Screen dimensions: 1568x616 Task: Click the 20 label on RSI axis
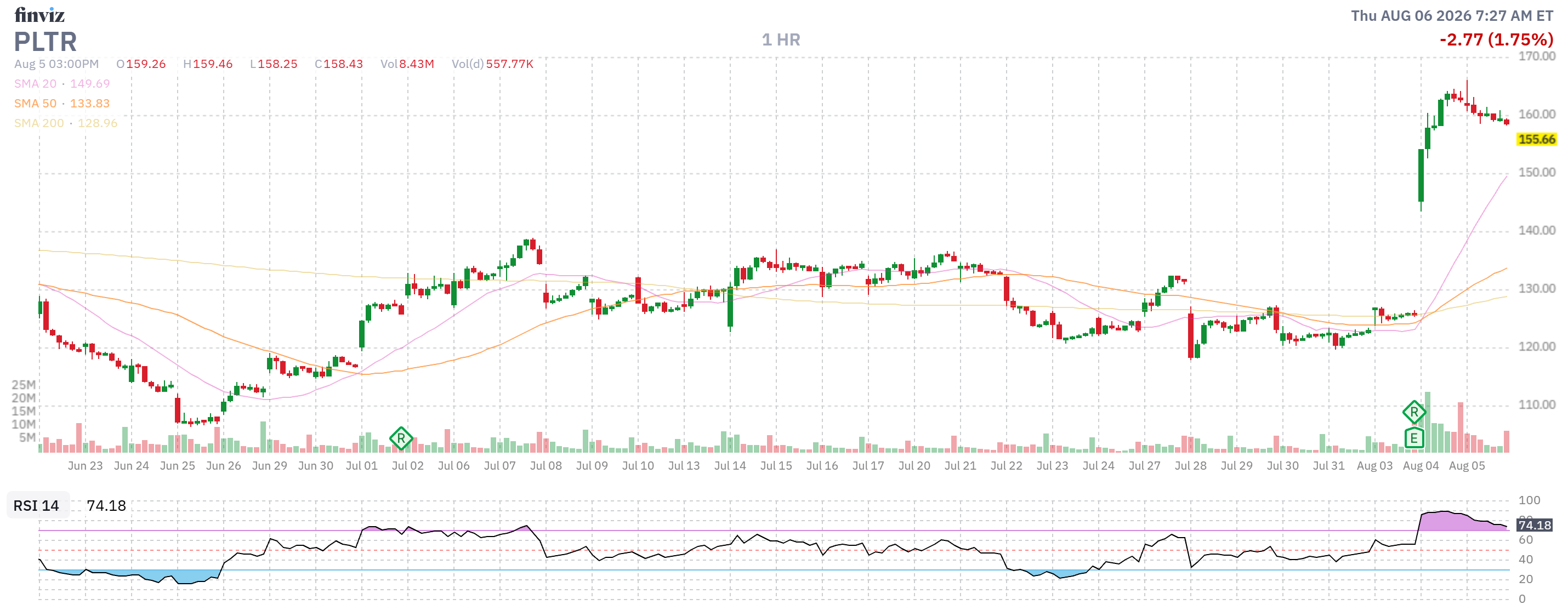coord(1525,579)
